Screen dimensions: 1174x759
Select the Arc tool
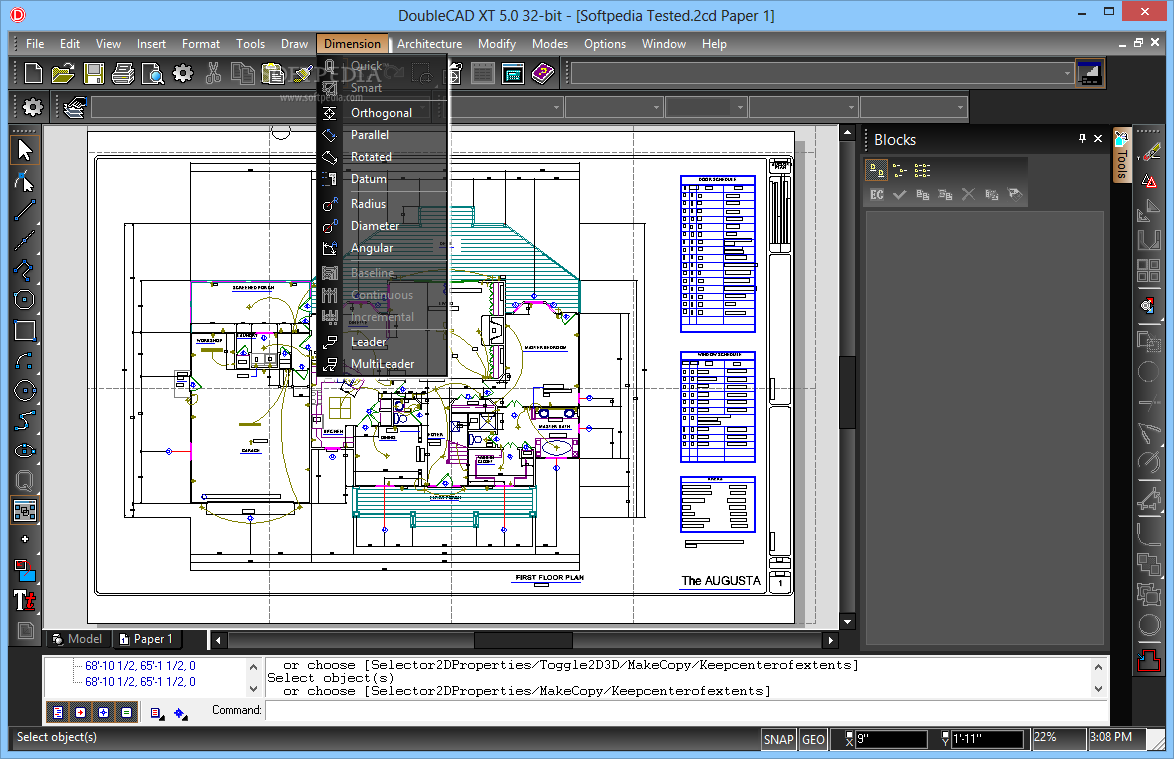[x=25, y=360]
